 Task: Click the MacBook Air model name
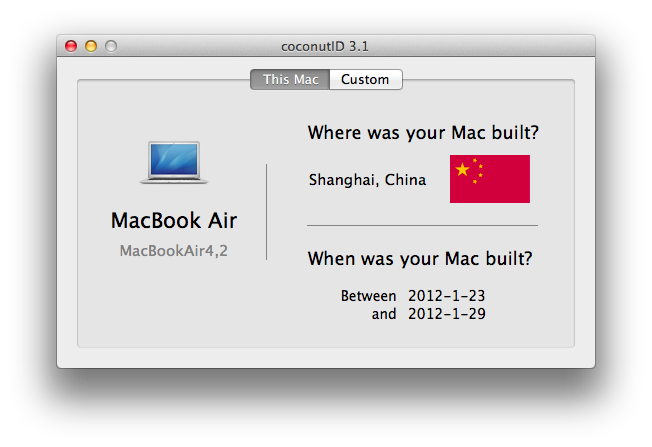[174, 220]
